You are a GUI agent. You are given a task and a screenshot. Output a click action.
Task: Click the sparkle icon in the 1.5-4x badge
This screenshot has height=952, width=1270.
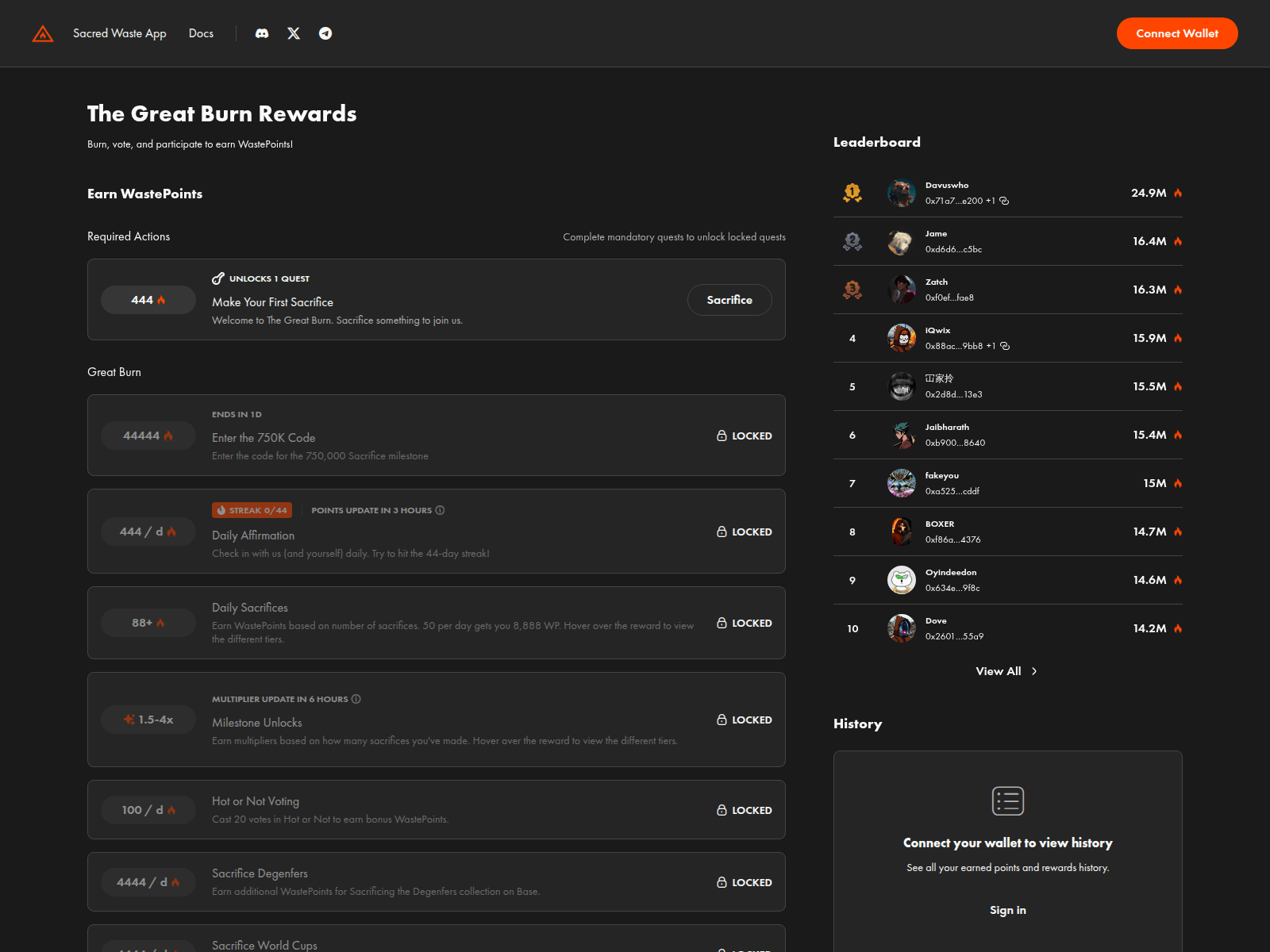pyautogui.click(x=129, y=720)
